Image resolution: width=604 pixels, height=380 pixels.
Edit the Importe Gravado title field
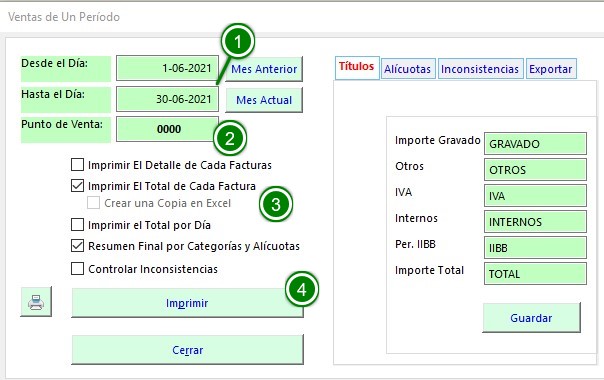pos(535,144)
